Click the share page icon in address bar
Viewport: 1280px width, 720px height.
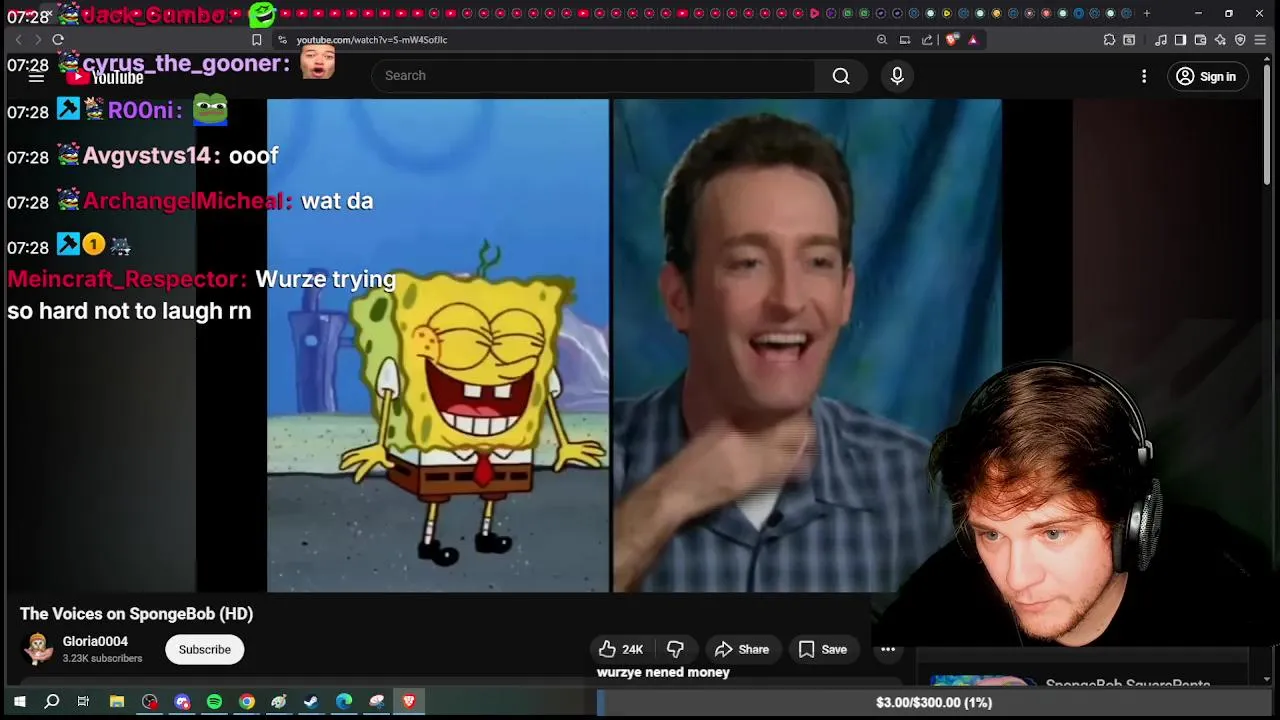point(927,40)
